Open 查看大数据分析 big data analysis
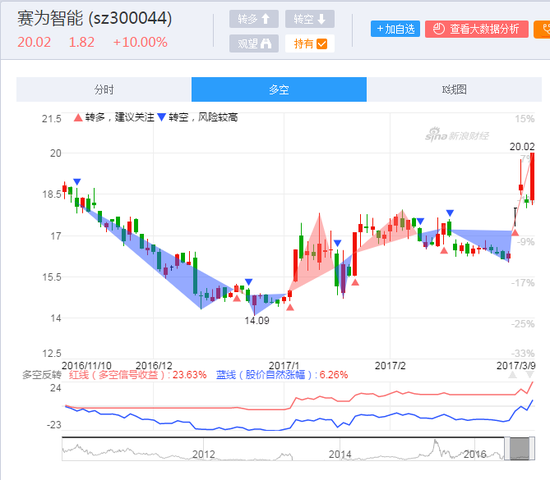This screenshot has height=480, width=550. click(x=477, y=29)
